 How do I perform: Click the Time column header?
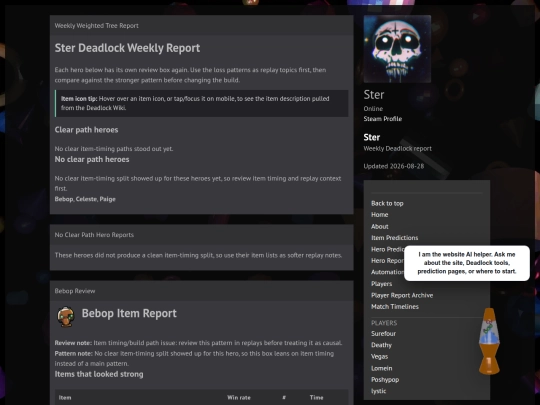pyautogui.click(x=316, y=397)
